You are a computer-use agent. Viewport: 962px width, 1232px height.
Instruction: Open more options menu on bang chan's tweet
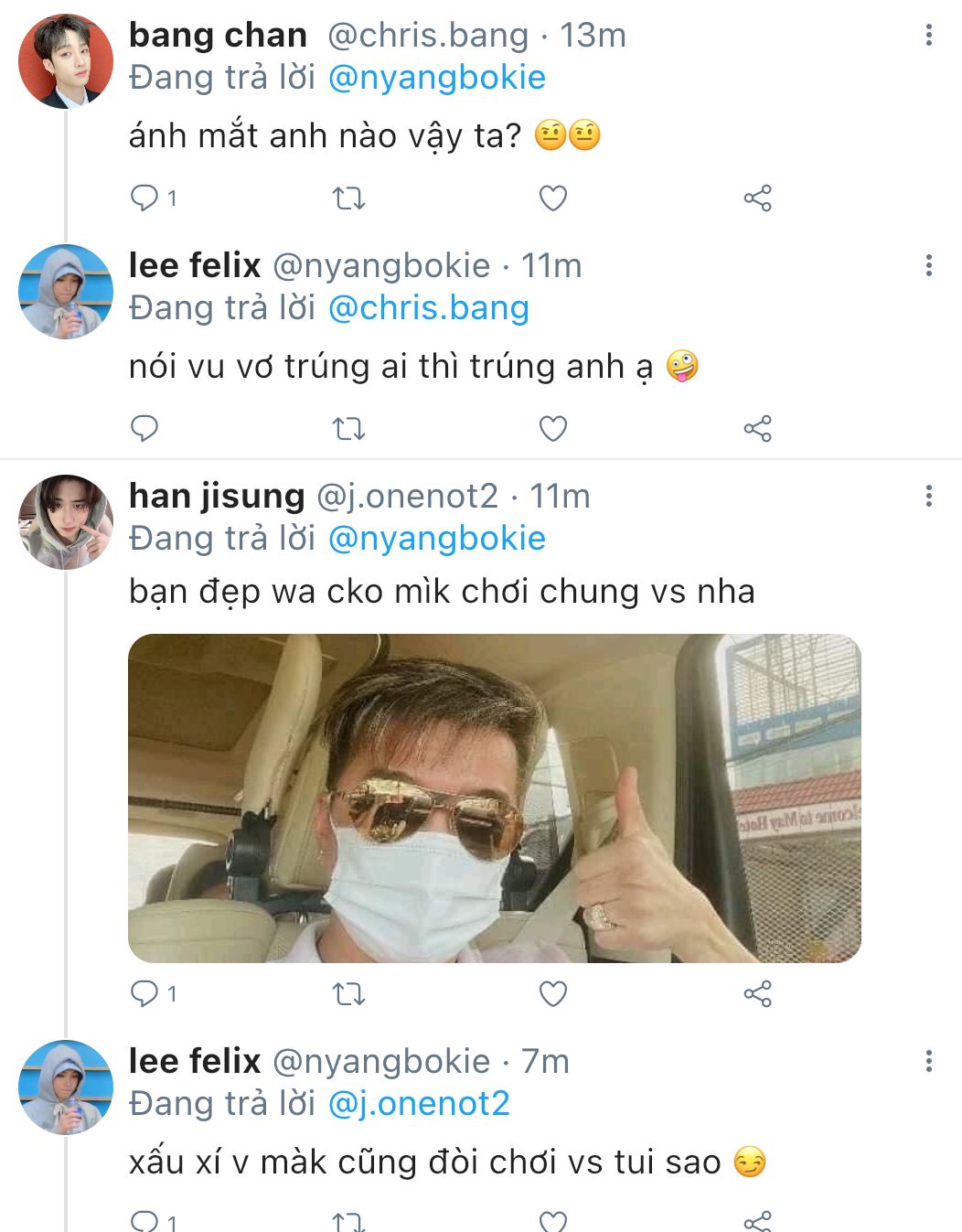(929, 35)
